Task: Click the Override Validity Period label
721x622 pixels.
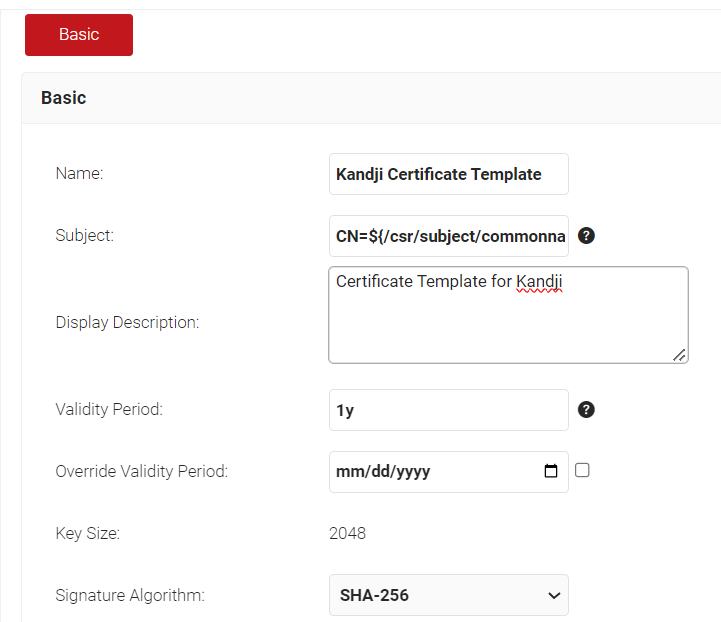Action: [x=141, y=471]
